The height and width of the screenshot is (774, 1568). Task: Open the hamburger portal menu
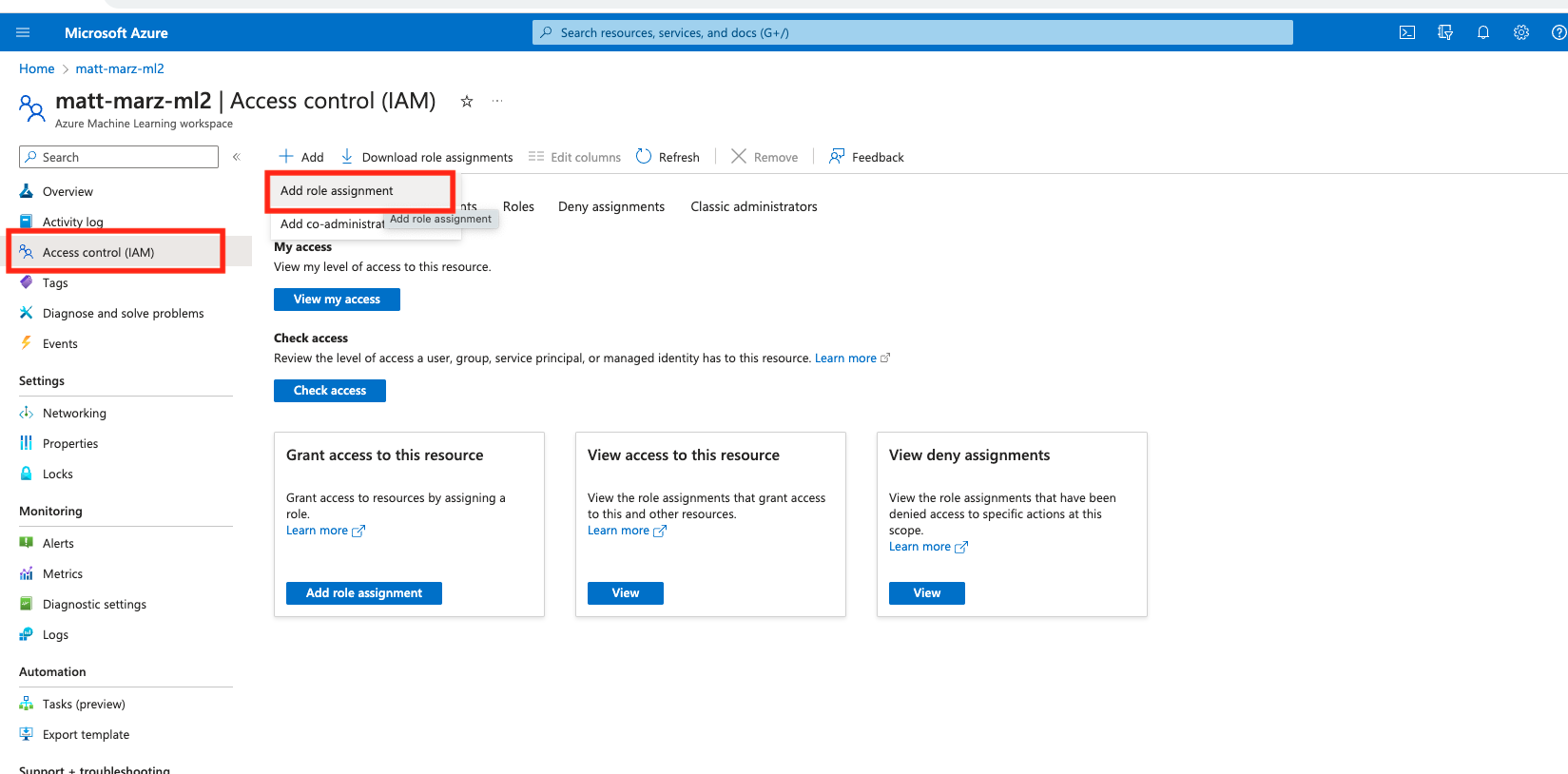pyautogui.click(x=23, y=32)
